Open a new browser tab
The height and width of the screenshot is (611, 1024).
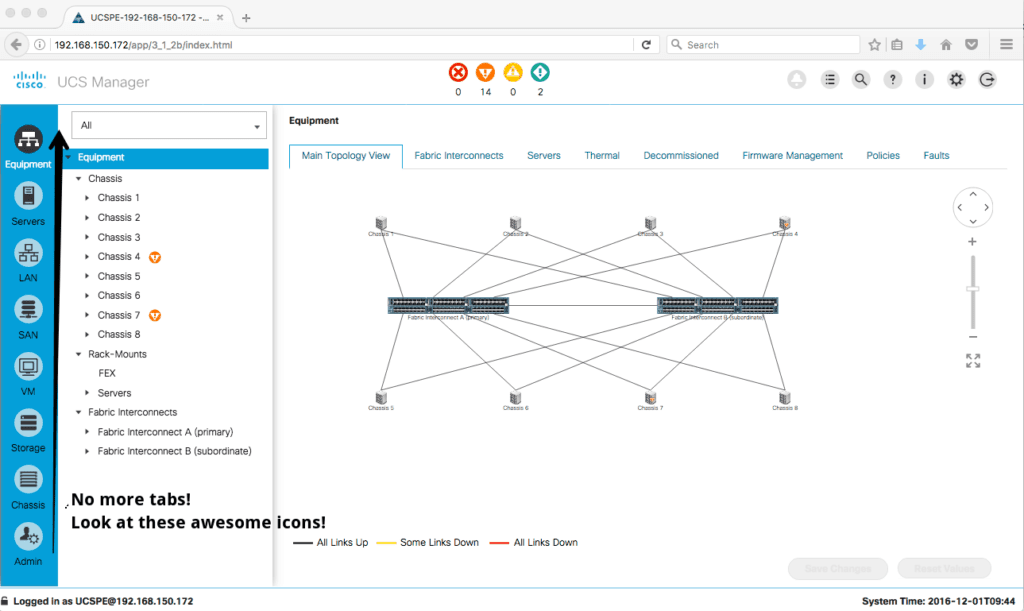246,18
